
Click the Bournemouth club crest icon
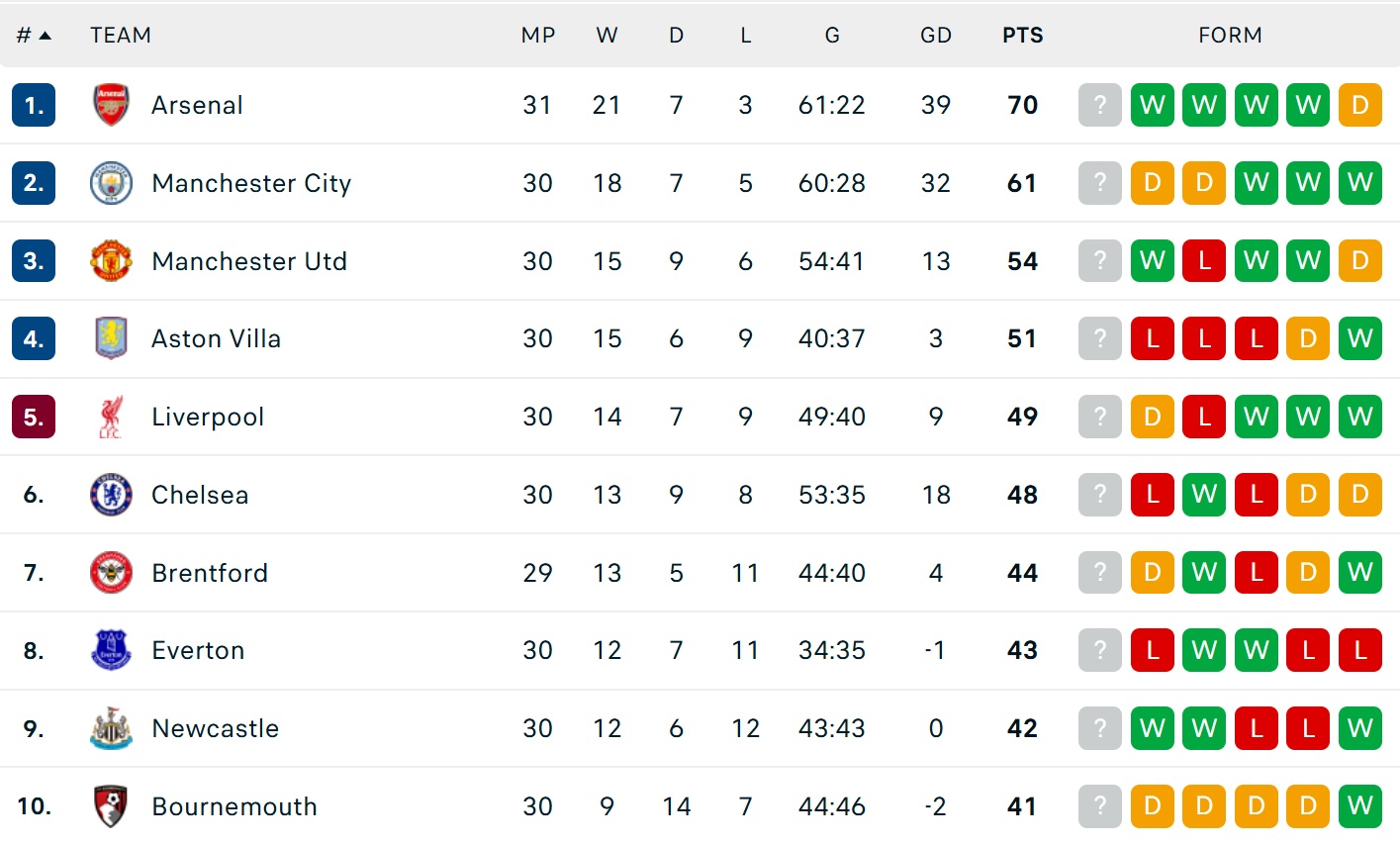click(111, 806)
